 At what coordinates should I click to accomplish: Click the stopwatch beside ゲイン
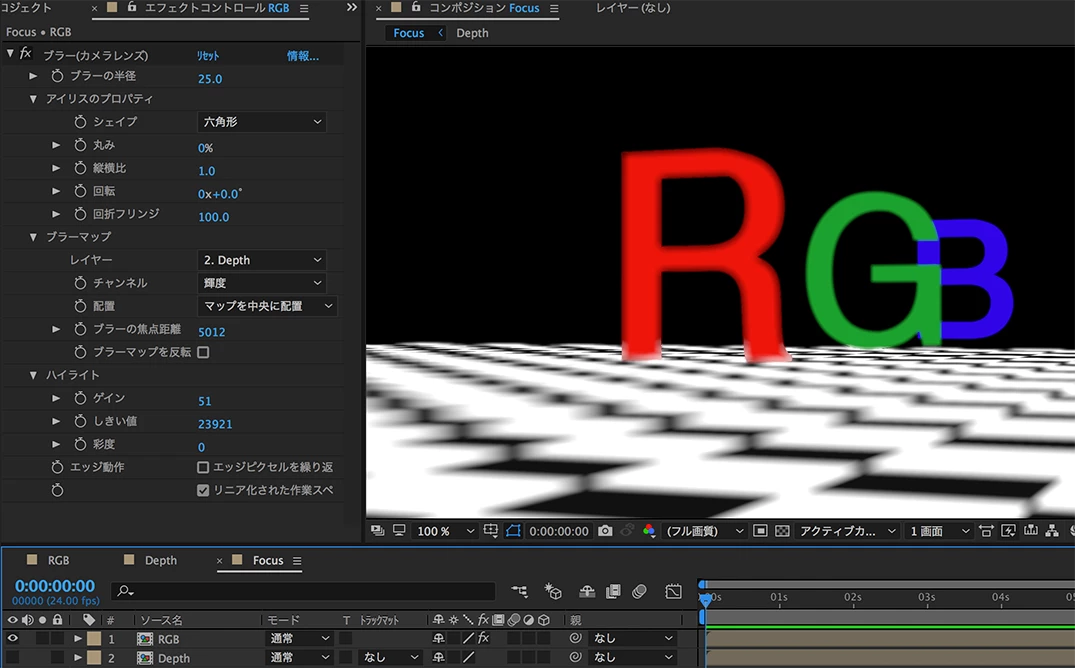[80, 398]
